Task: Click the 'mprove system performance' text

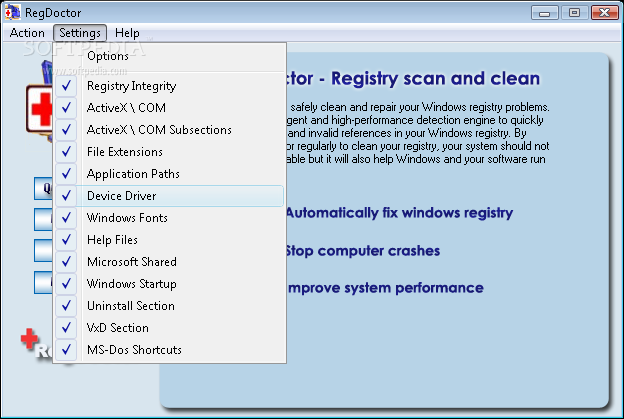Action: 386,288
